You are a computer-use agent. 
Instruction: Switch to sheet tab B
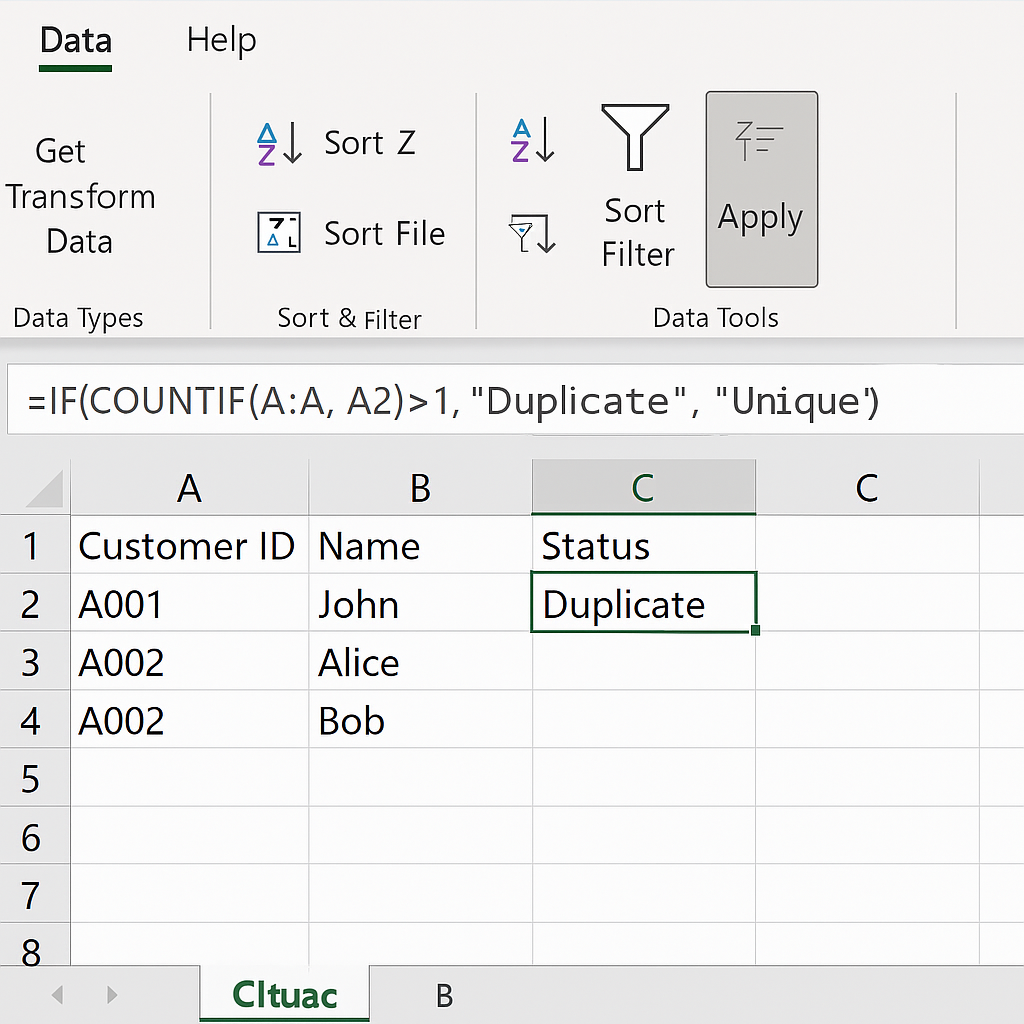point(444,995)
